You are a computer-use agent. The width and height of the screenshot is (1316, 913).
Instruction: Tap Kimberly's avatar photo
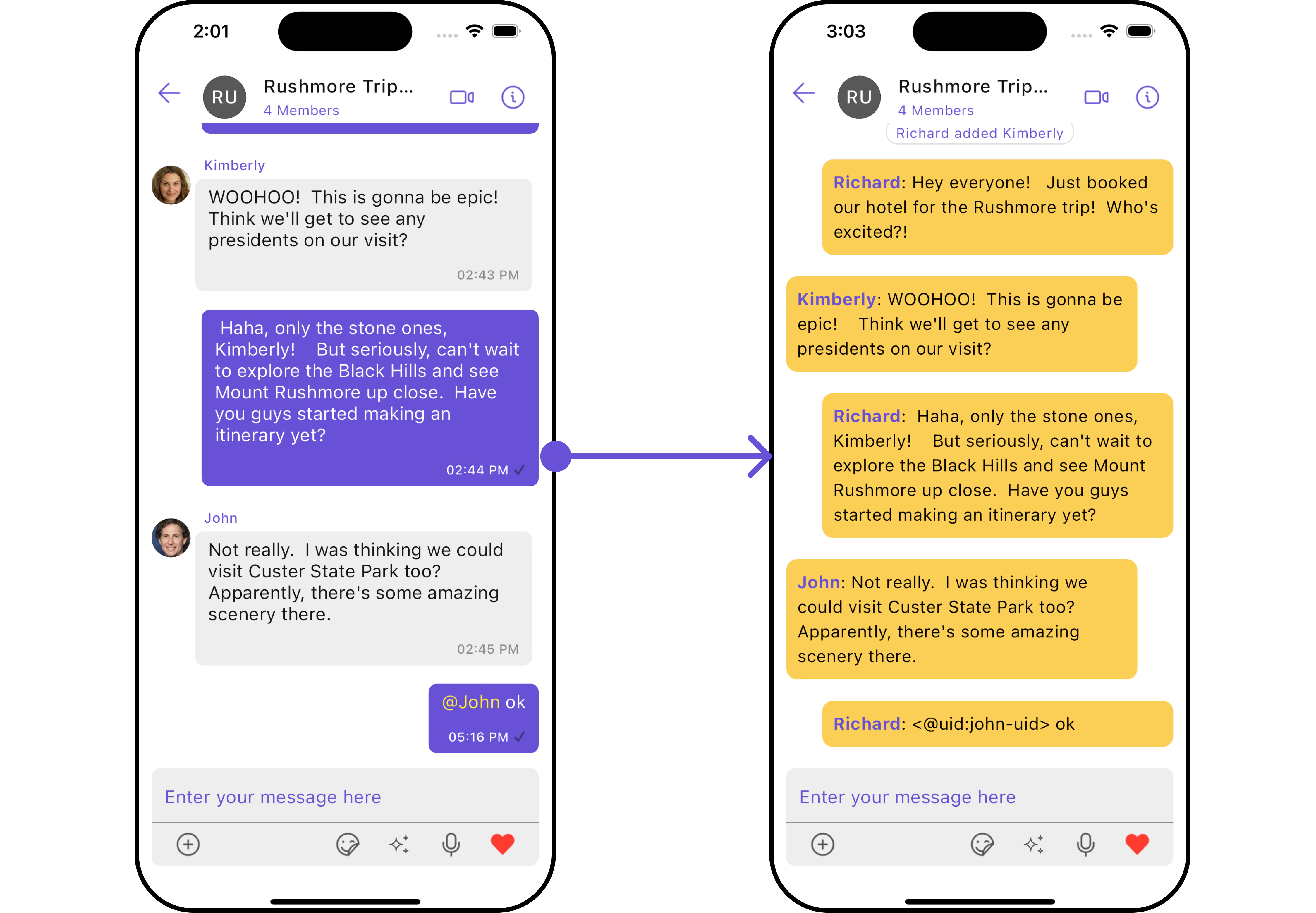[171, 185]
